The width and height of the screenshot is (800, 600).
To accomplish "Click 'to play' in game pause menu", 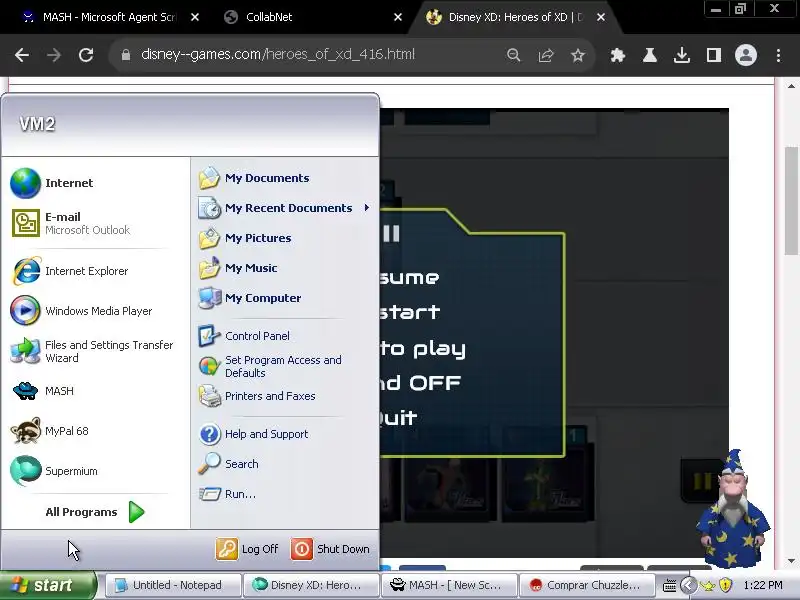I will pos(423,348).
